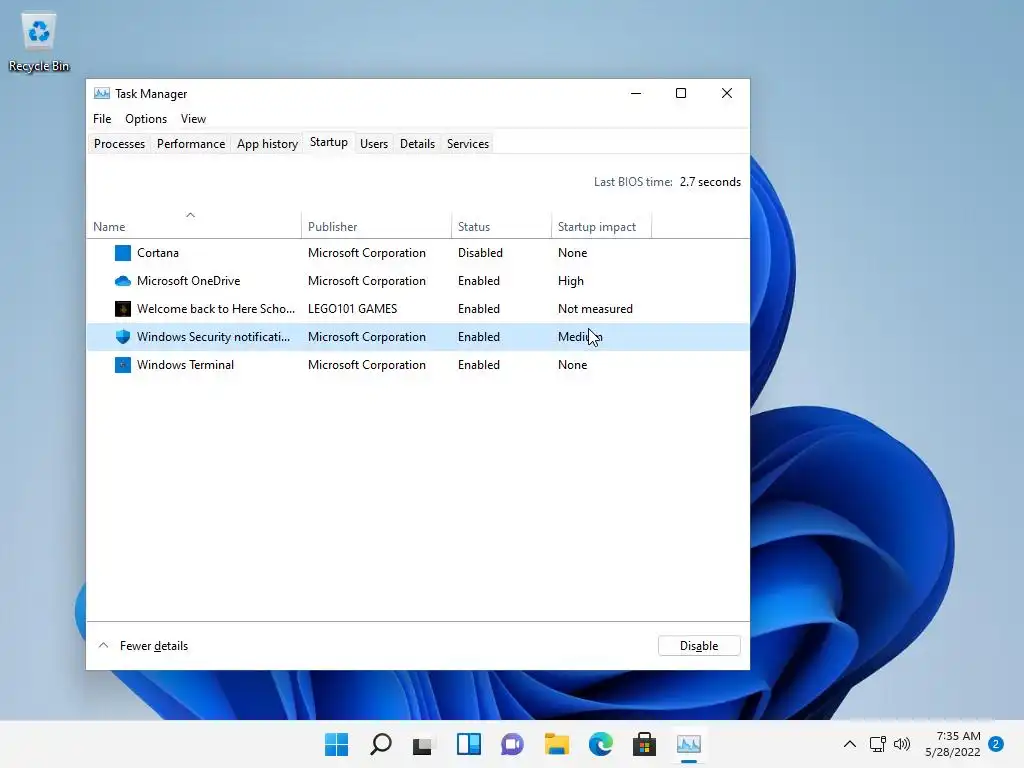Select the Startup tab
The width and height of the screenshot is (1024, 768).
(328, 142)
